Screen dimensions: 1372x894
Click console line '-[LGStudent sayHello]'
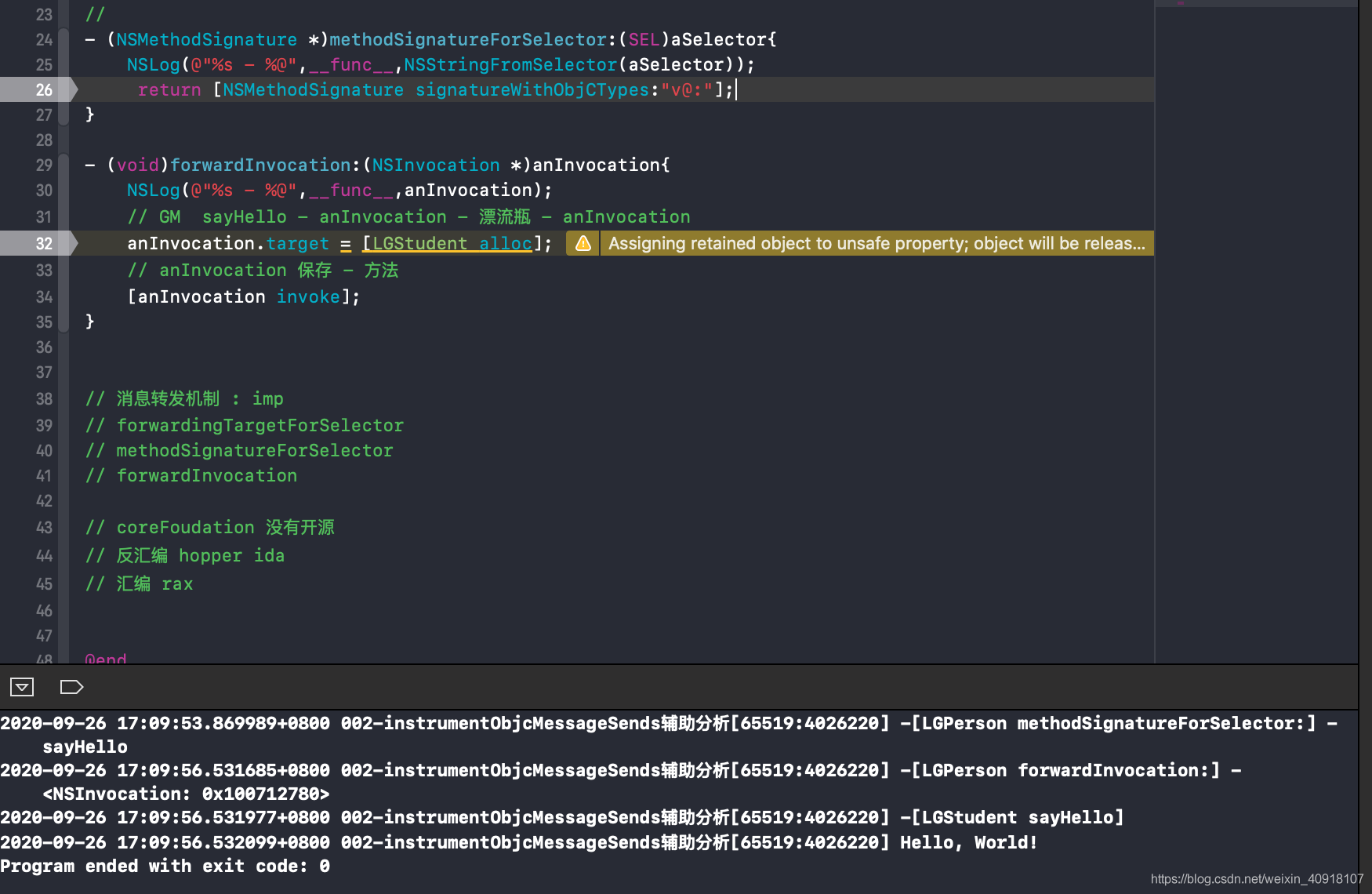pos(1011,817)
